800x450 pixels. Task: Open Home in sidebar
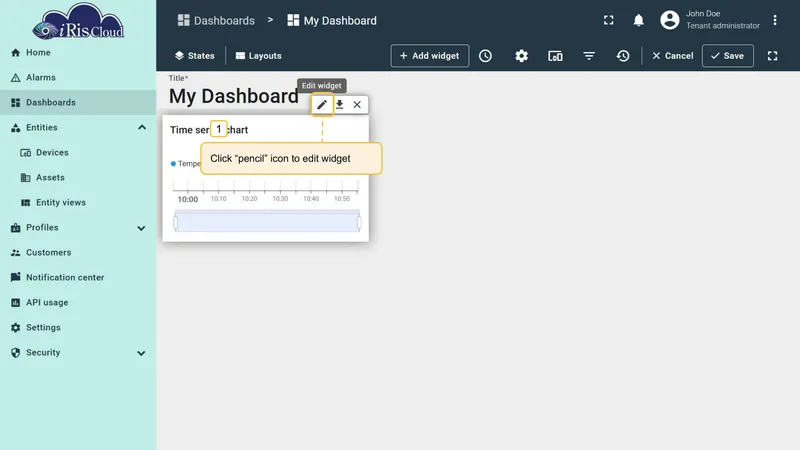pos(78,53)
